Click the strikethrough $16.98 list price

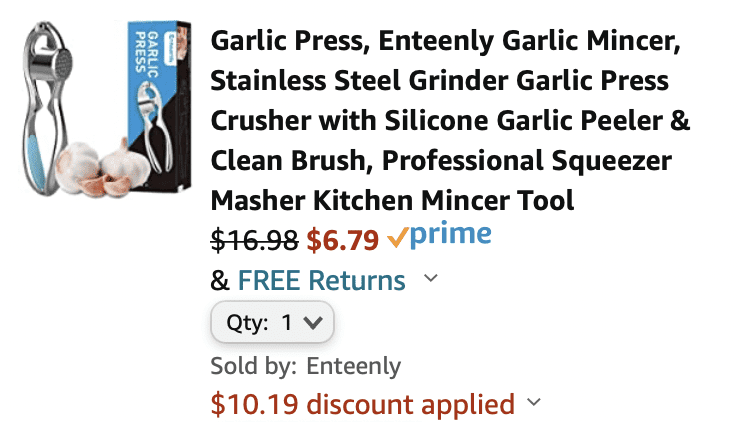point(254,240)
